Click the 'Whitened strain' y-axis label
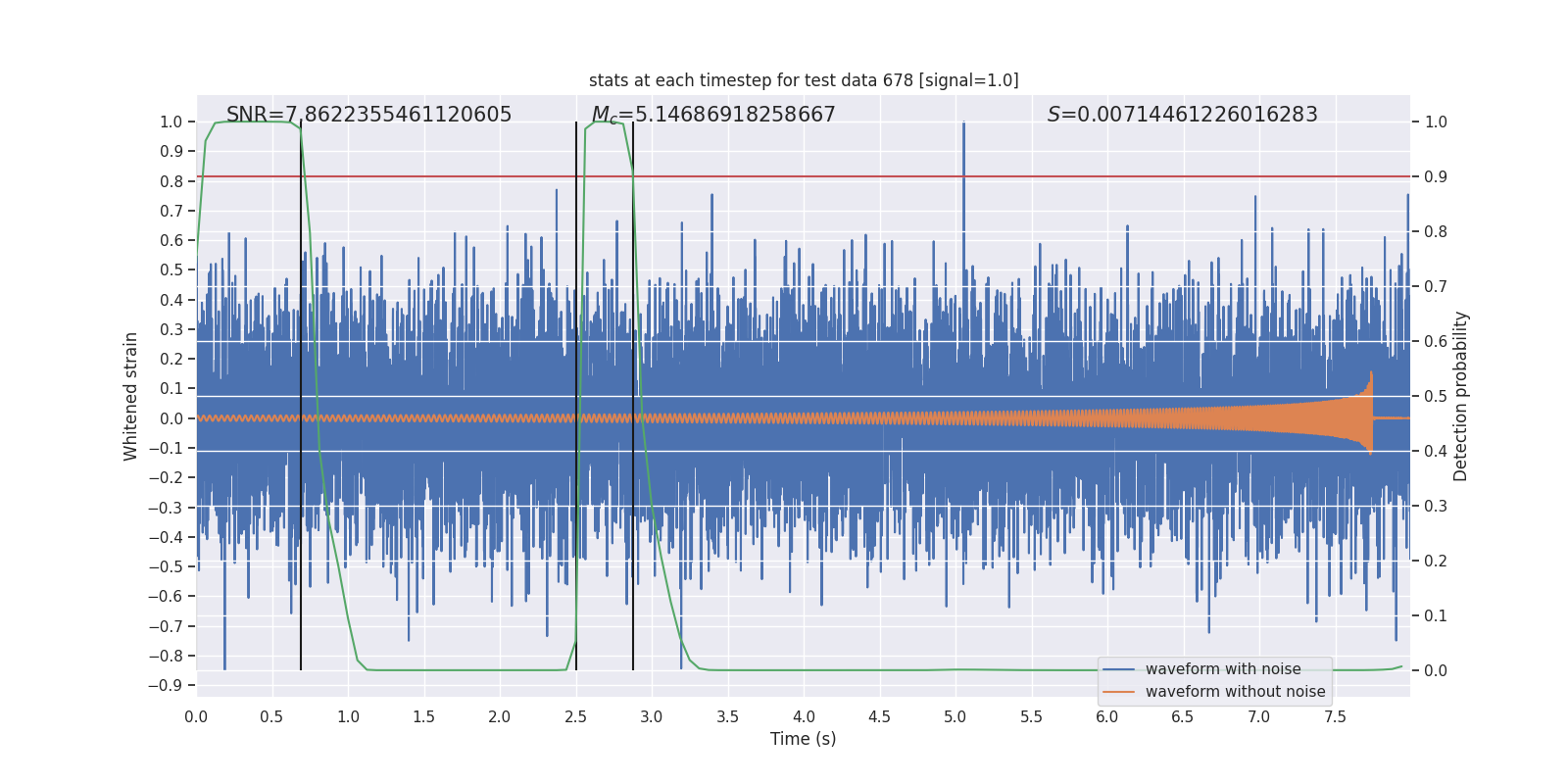Image resolution: width=1568 pixels, height=784 pixels. (131, 396)
